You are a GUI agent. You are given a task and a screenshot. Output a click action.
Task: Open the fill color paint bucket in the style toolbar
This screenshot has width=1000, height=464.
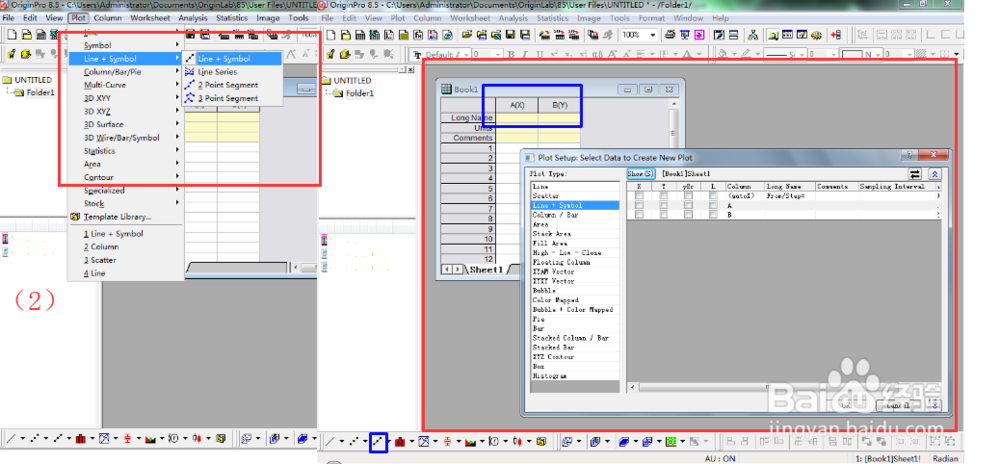(723, 54)
